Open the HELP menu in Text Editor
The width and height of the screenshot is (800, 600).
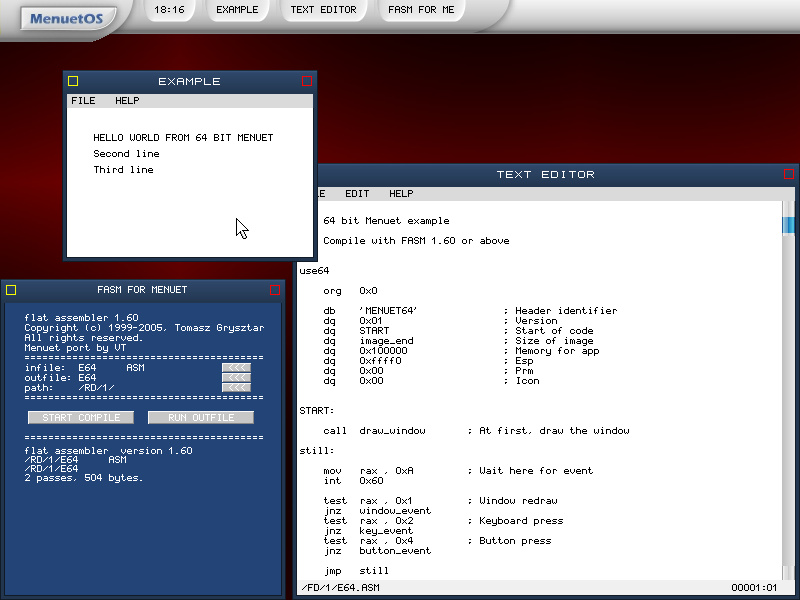pos(401,193)
